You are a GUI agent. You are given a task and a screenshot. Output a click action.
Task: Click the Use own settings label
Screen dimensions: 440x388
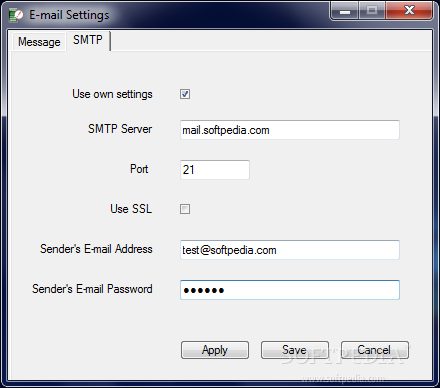(x=112, y=94)
